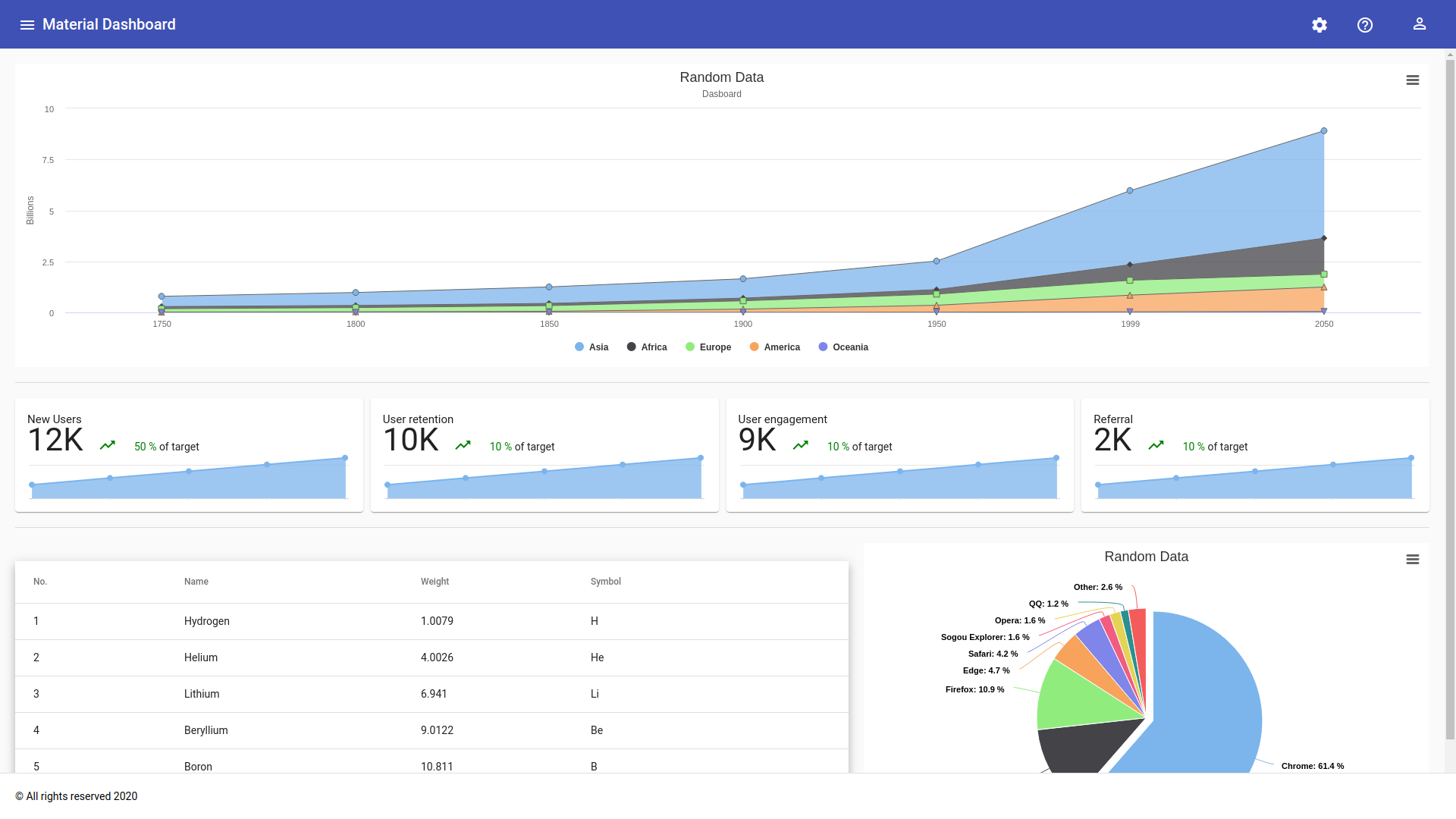Hide the Africa series in legend
The image size is (1456, 819).
pyautogui.click(x=653, y=347)
